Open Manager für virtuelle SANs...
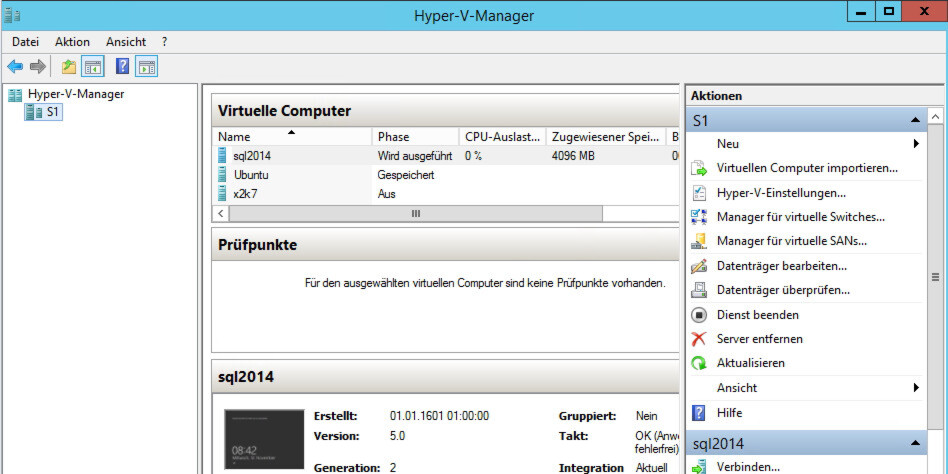The image size is (948, 474). point(792,241)
